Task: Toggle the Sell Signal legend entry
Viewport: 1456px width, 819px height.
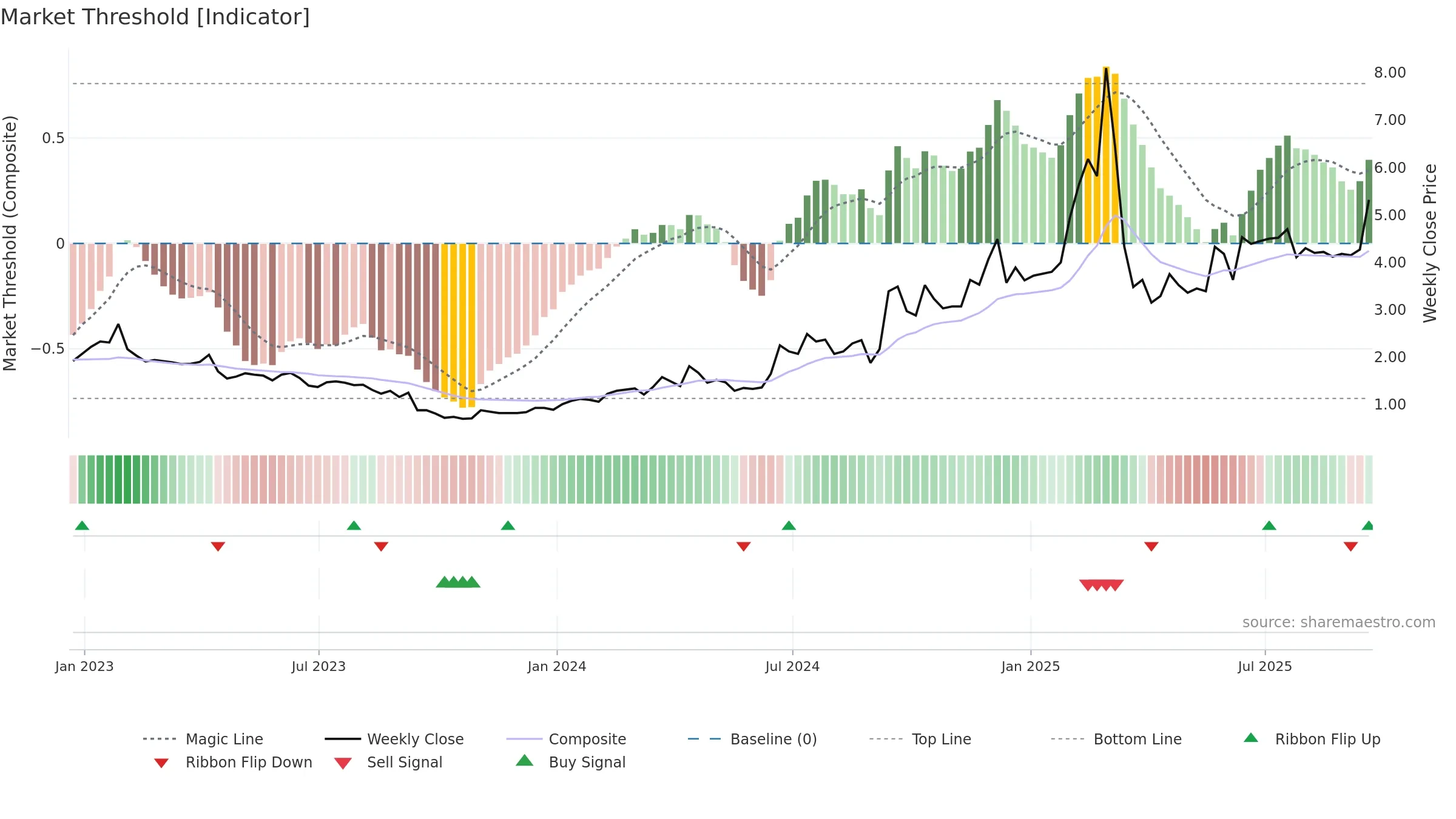Action: click(388, 762)
